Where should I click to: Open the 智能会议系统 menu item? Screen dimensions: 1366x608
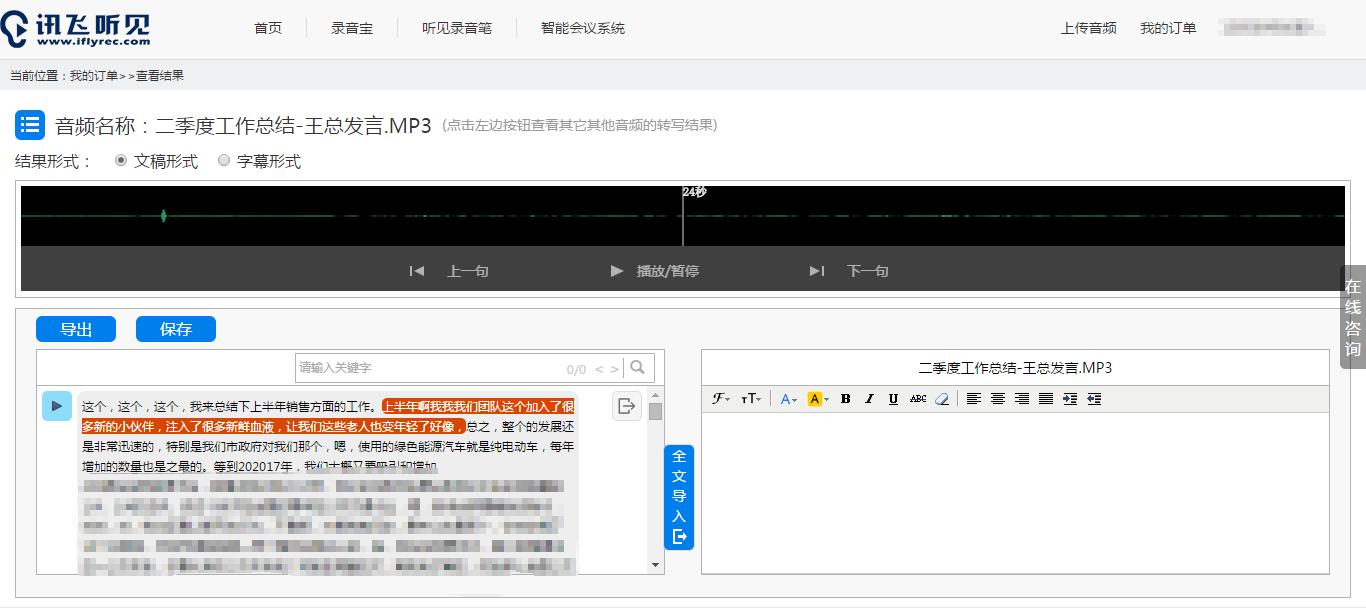[x=582, y=28]
